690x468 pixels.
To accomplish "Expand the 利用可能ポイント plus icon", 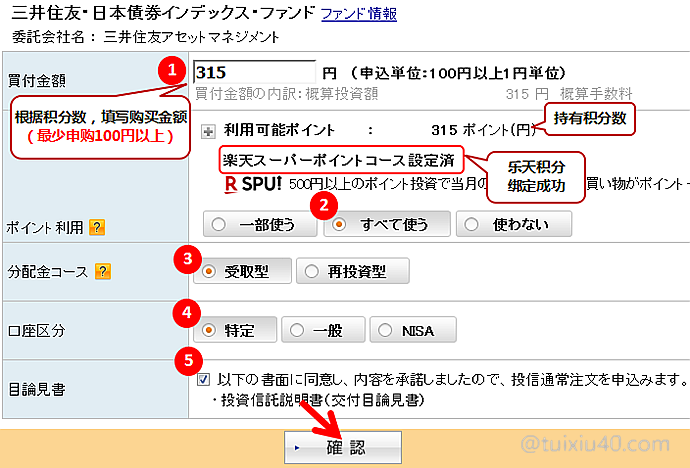I will pos(208,131).
